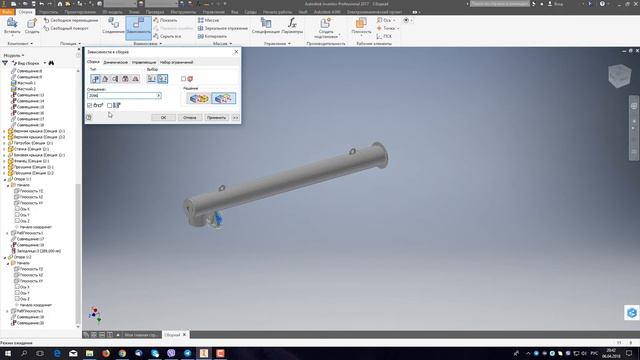The image size is (640, 360).
Task: Toggle the show preview checkbox
Action: coord(89,105)
